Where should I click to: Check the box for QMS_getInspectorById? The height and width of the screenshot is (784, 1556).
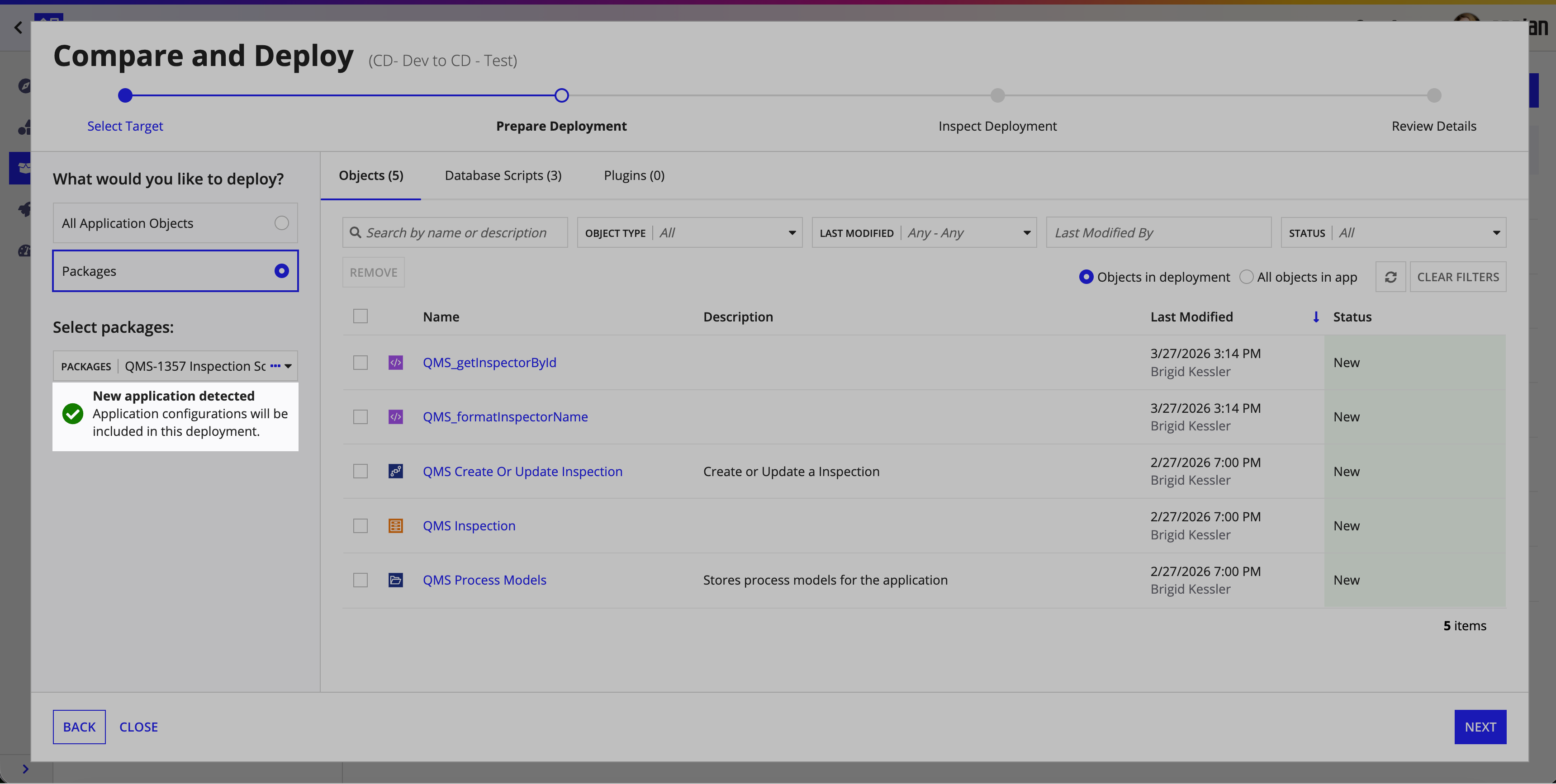click(x=361, y=363)
